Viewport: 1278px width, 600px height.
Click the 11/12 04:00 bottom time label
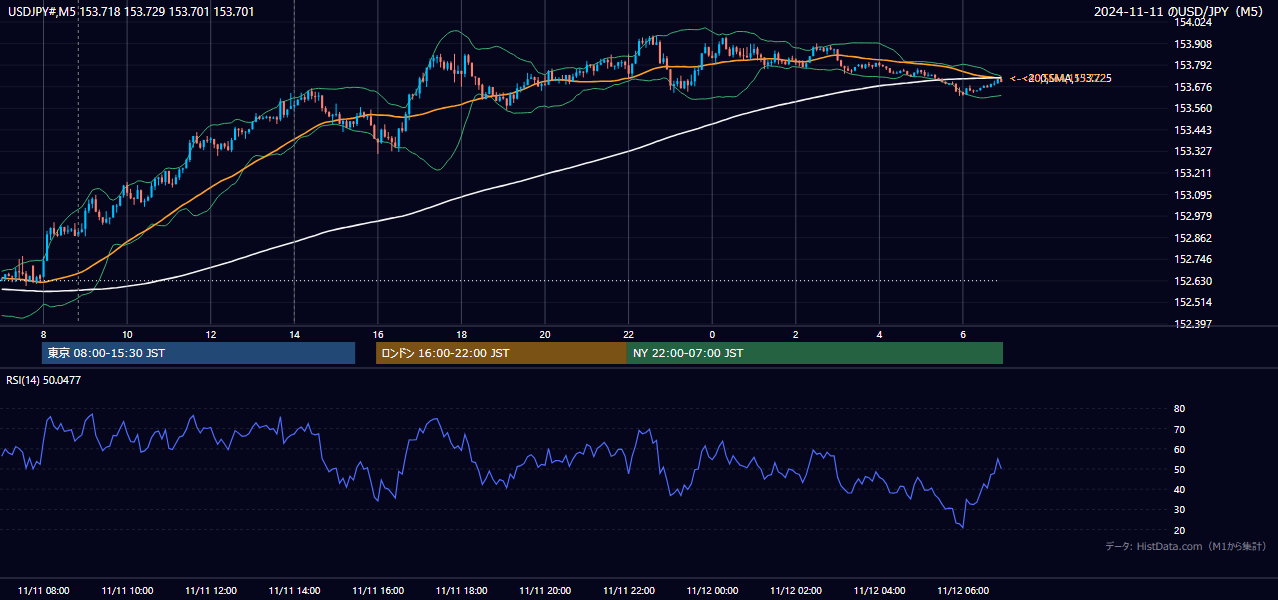tap(879, 591)
